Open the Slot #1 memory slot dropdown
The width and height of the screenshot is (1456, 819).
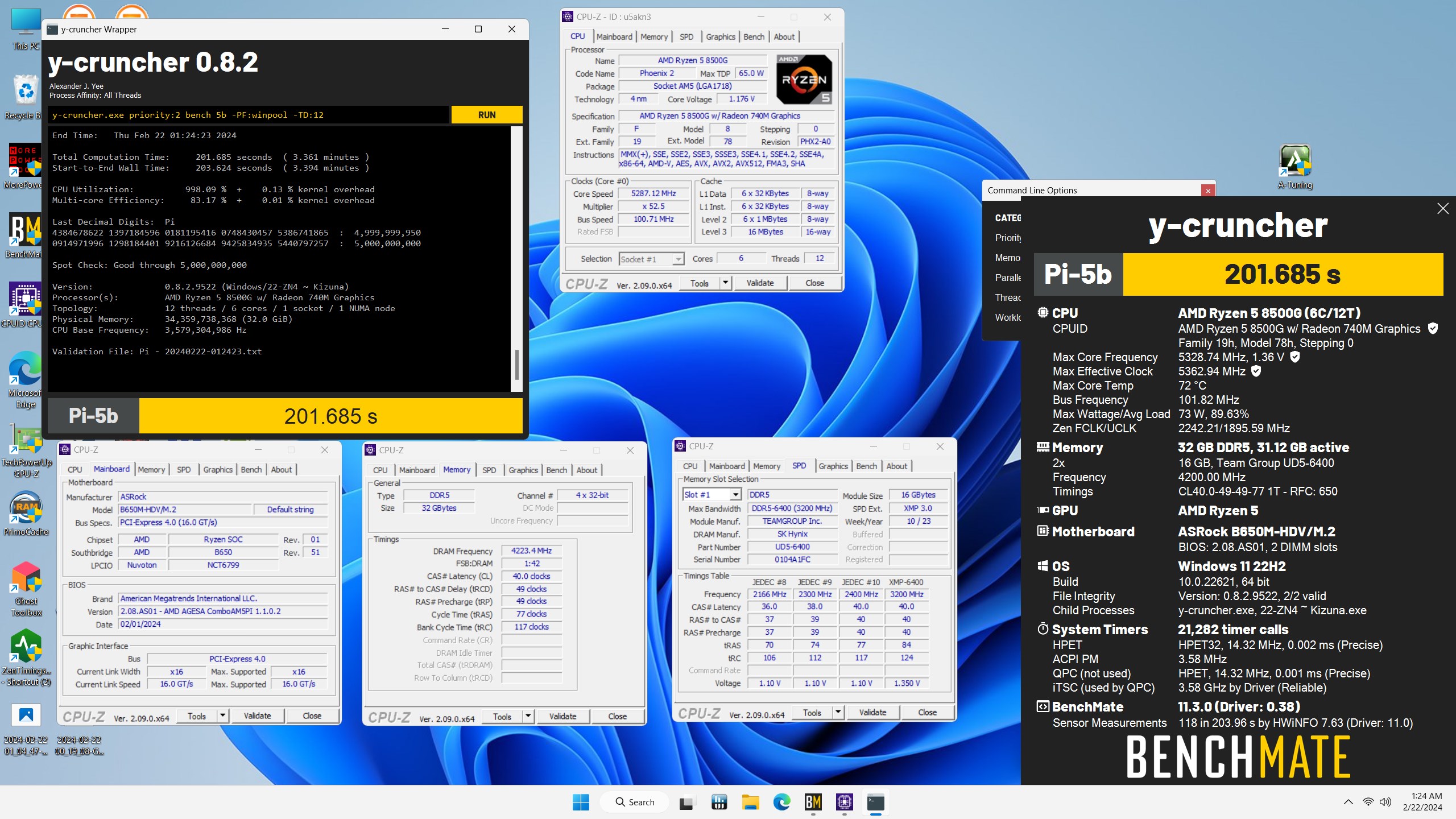(x=712, y=495)
